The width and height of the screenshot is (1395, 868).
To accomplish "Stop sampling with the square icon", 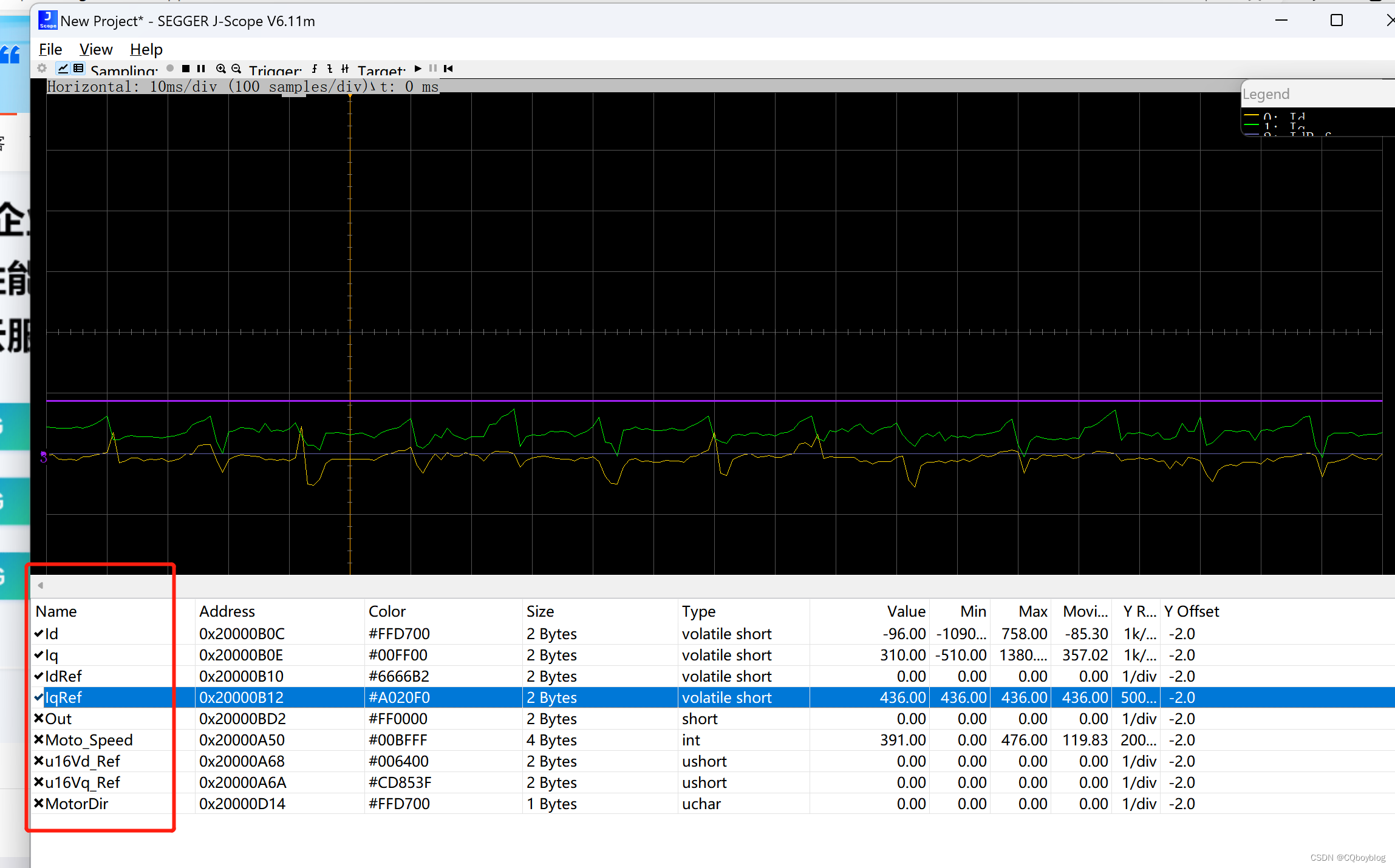I will click(186, 69).
